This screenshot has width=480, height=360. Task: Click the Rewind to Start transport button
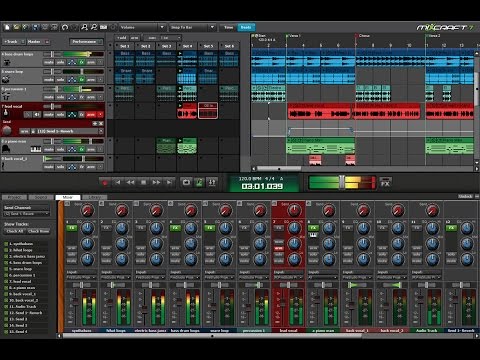click(118, 182)
